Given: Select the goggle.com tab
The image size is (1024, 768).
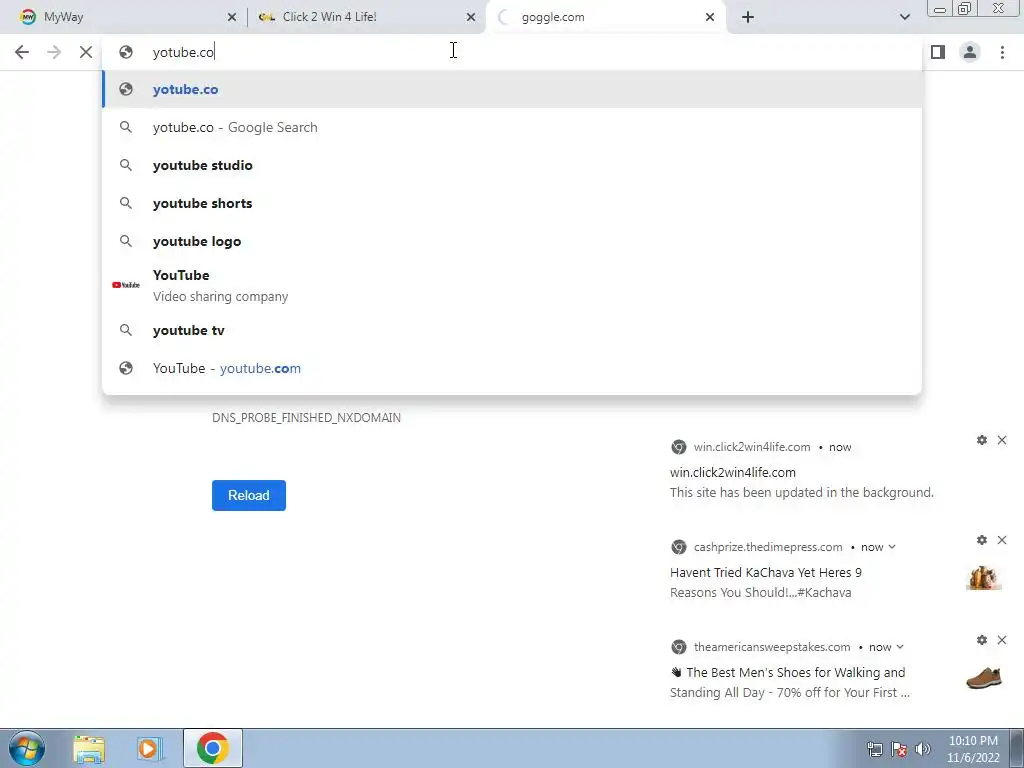Looking at the screenshot, I should pyautogui.click(x=606, y=17).
